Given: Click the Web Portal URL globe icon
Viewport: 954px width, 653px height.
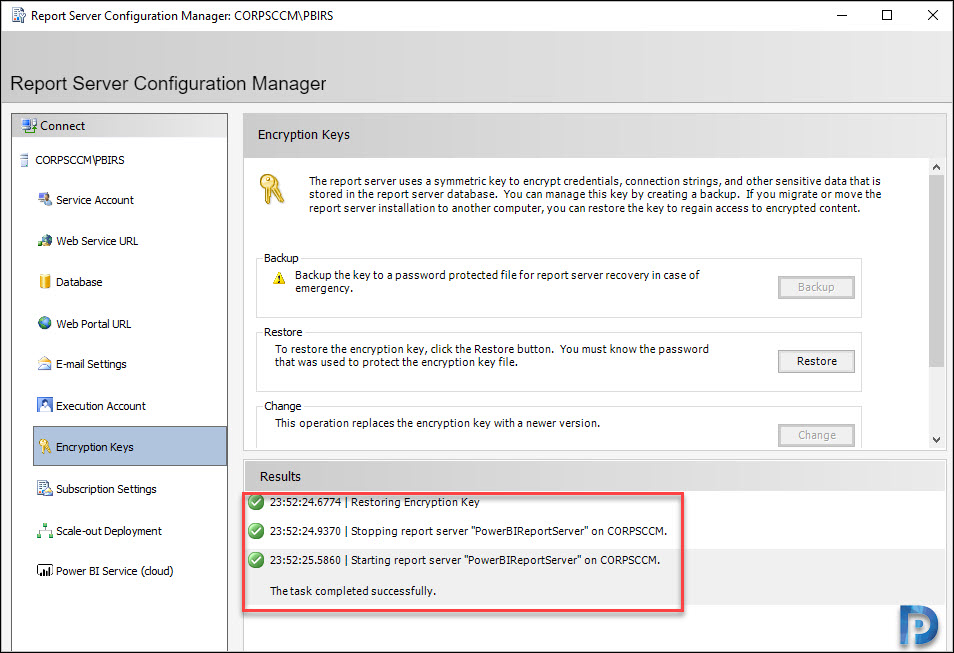Looking at the screenshot, I should pyautogui.click(x=44, y=323).
